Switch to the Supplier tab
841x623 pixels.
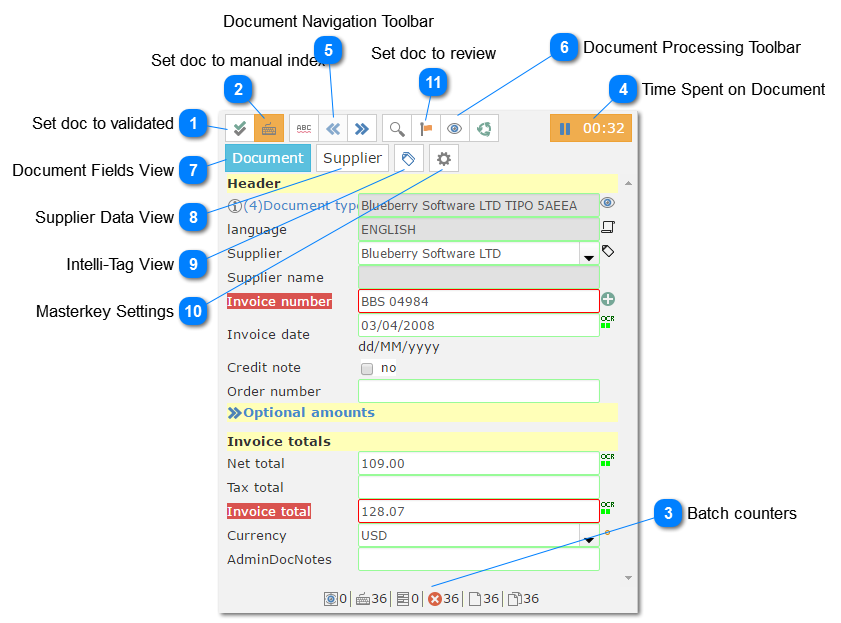coord(352,158)
